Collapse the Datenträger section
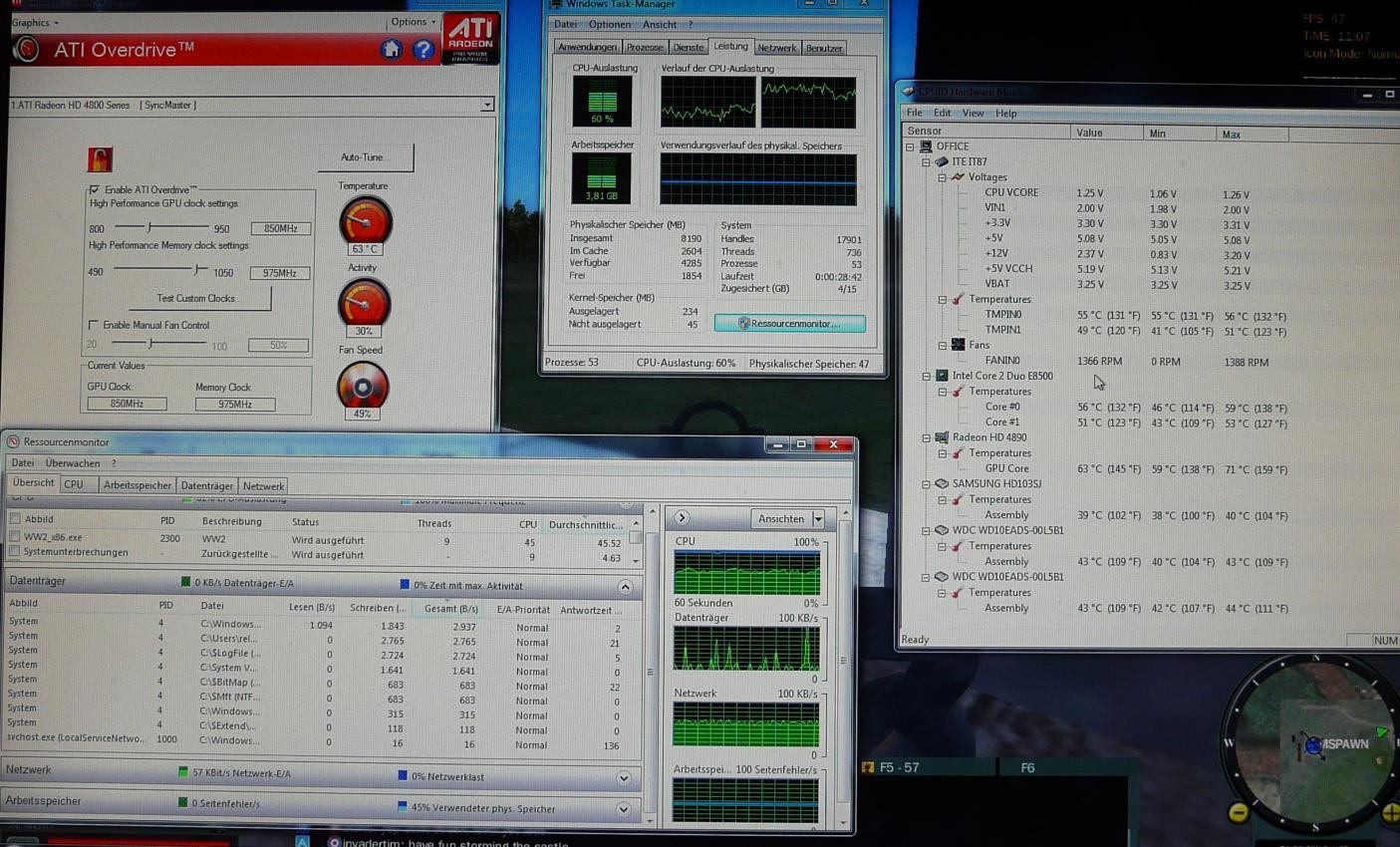The image size is (1400, 847). pyautogui.click(x=625, y=586)
